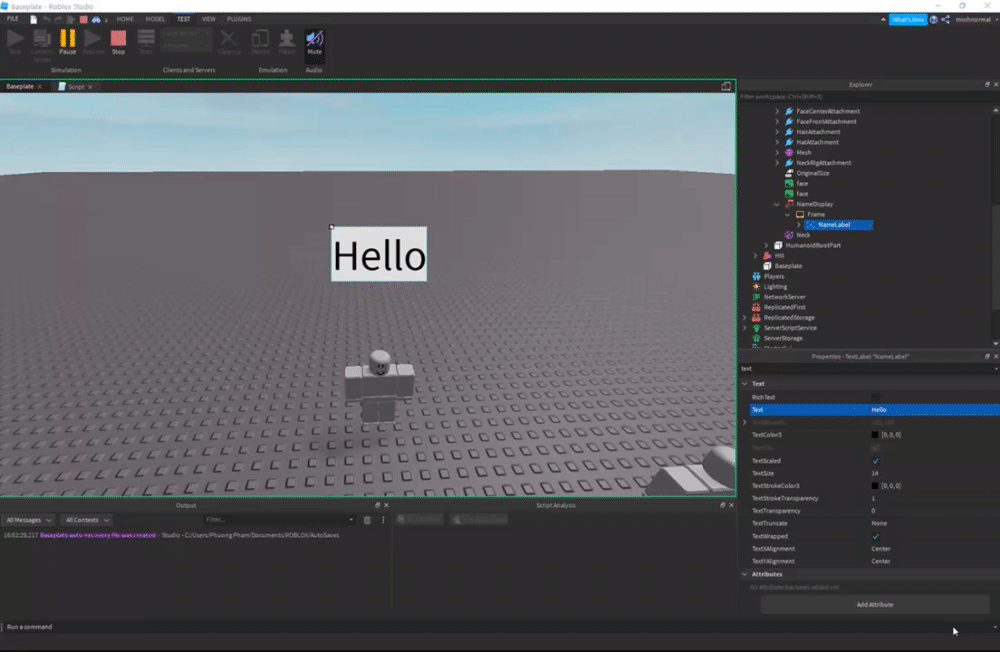Screen dimensions: 1000x652
Task: Collapse the Frame tree node
Action: point(788,214)
